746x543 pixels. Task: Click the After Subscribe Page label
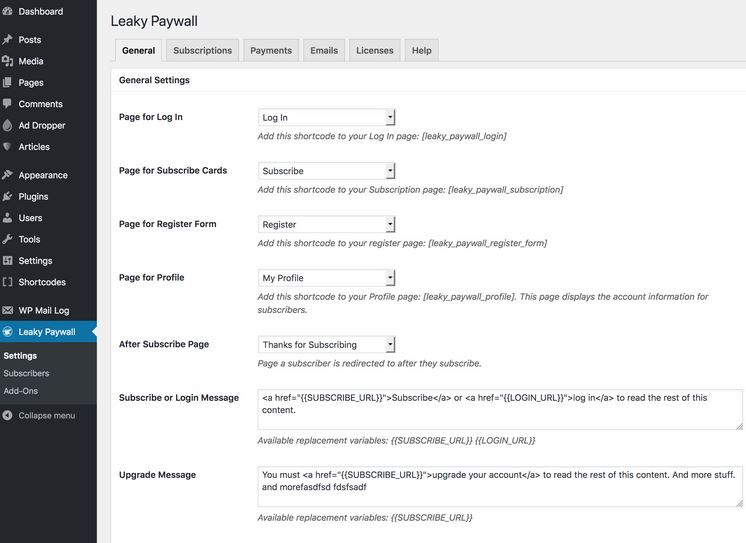[x=164, y=344]
